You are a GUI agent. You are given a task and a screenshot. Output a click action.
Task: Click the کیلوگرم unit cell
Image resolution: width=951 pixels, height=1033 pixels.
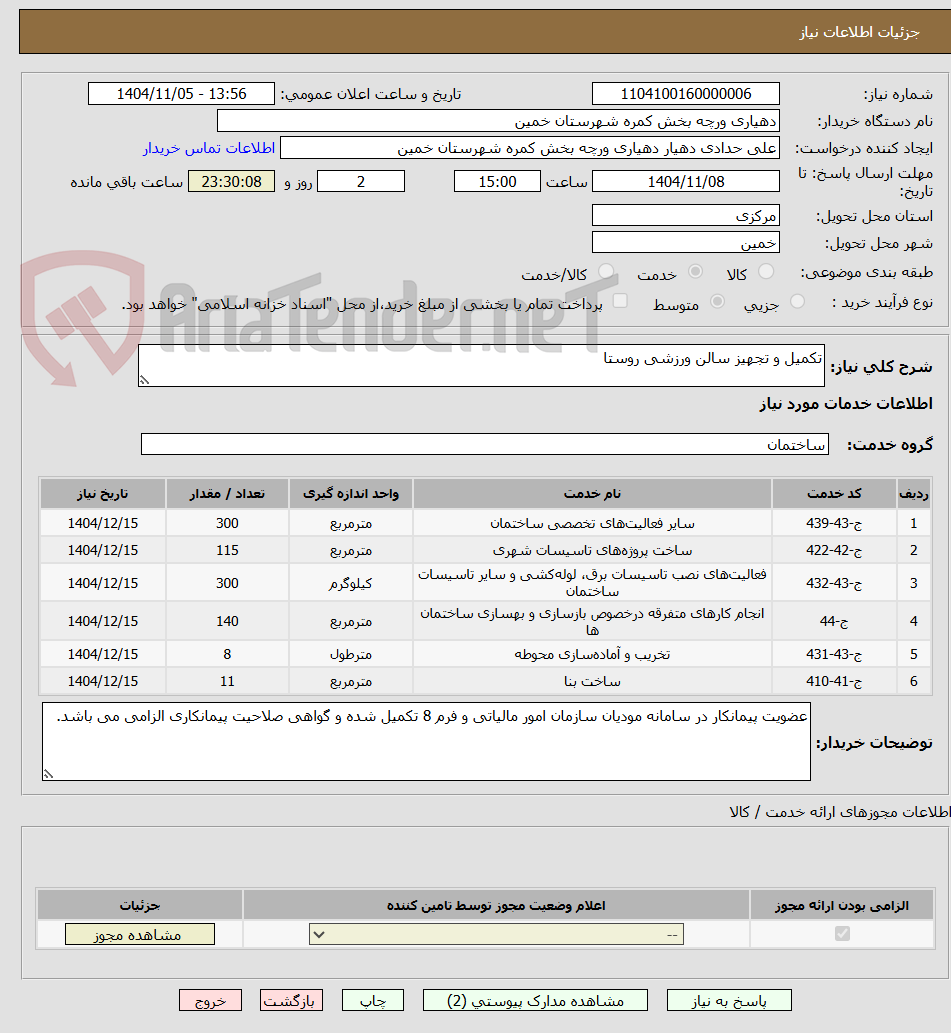(x=351, y=583)
